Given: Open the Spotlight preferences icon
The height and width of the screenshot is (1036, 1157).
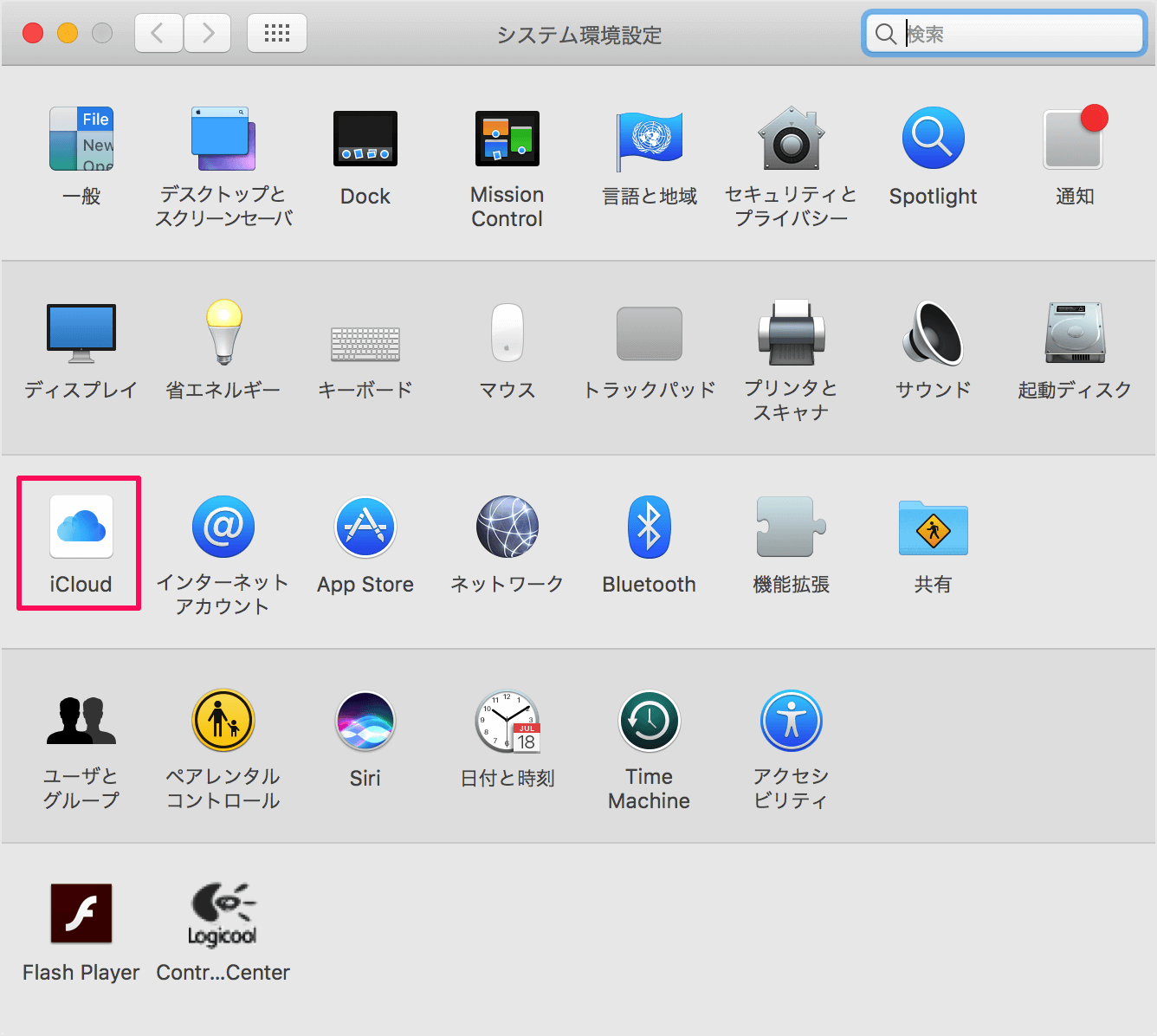Looking at the screenshot, I should pyautogui.click(x=934, y=139).
